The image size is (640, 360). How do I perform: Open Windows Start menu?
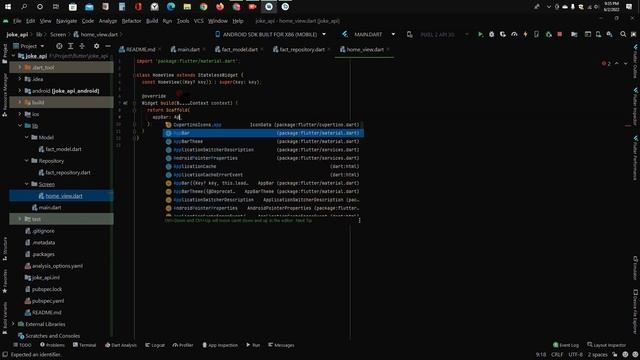[8, 7]
